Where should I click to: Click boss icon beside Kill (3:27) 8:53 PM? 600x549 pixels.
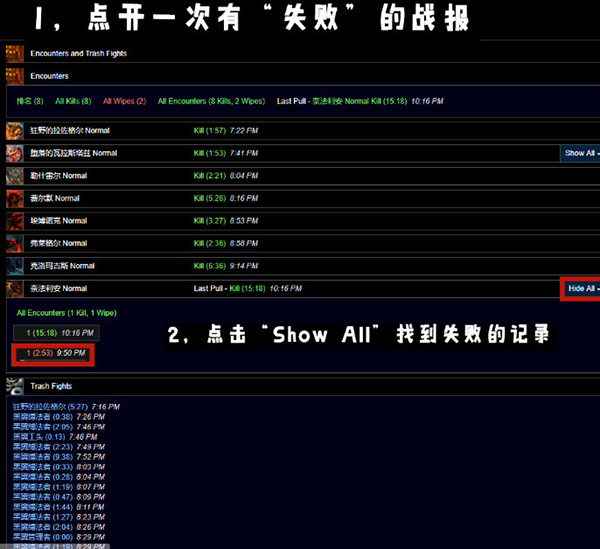[14, 220]
